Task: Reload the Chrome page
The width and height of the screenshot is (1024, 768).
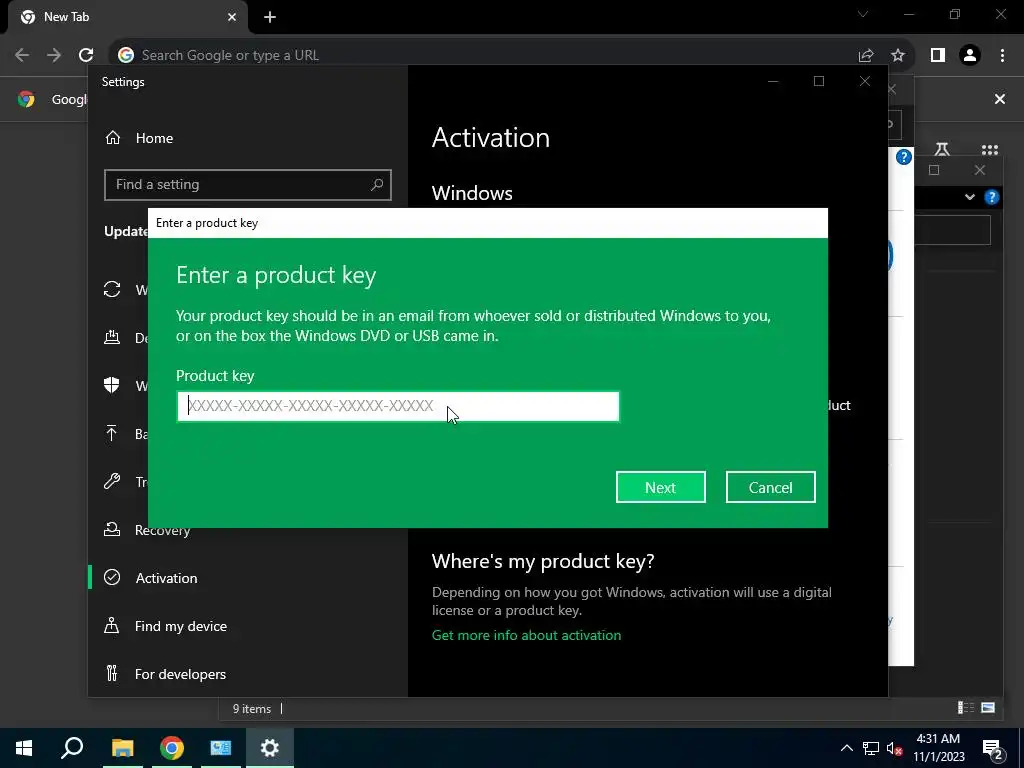Action: coord(86,55)
